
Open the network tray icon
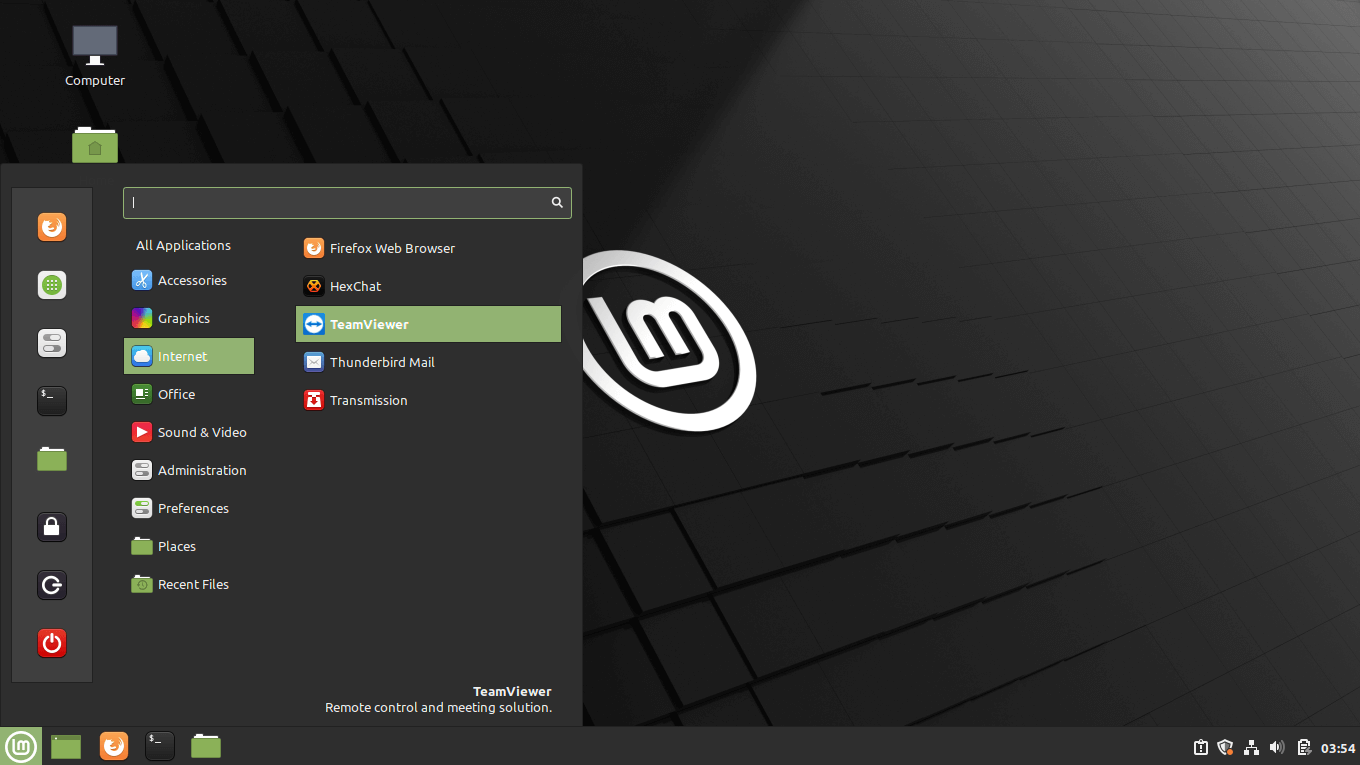point(1251,747)
